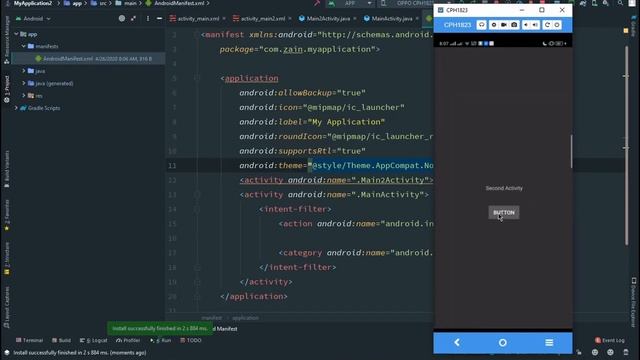Expand the res folder node

[24, 95]
